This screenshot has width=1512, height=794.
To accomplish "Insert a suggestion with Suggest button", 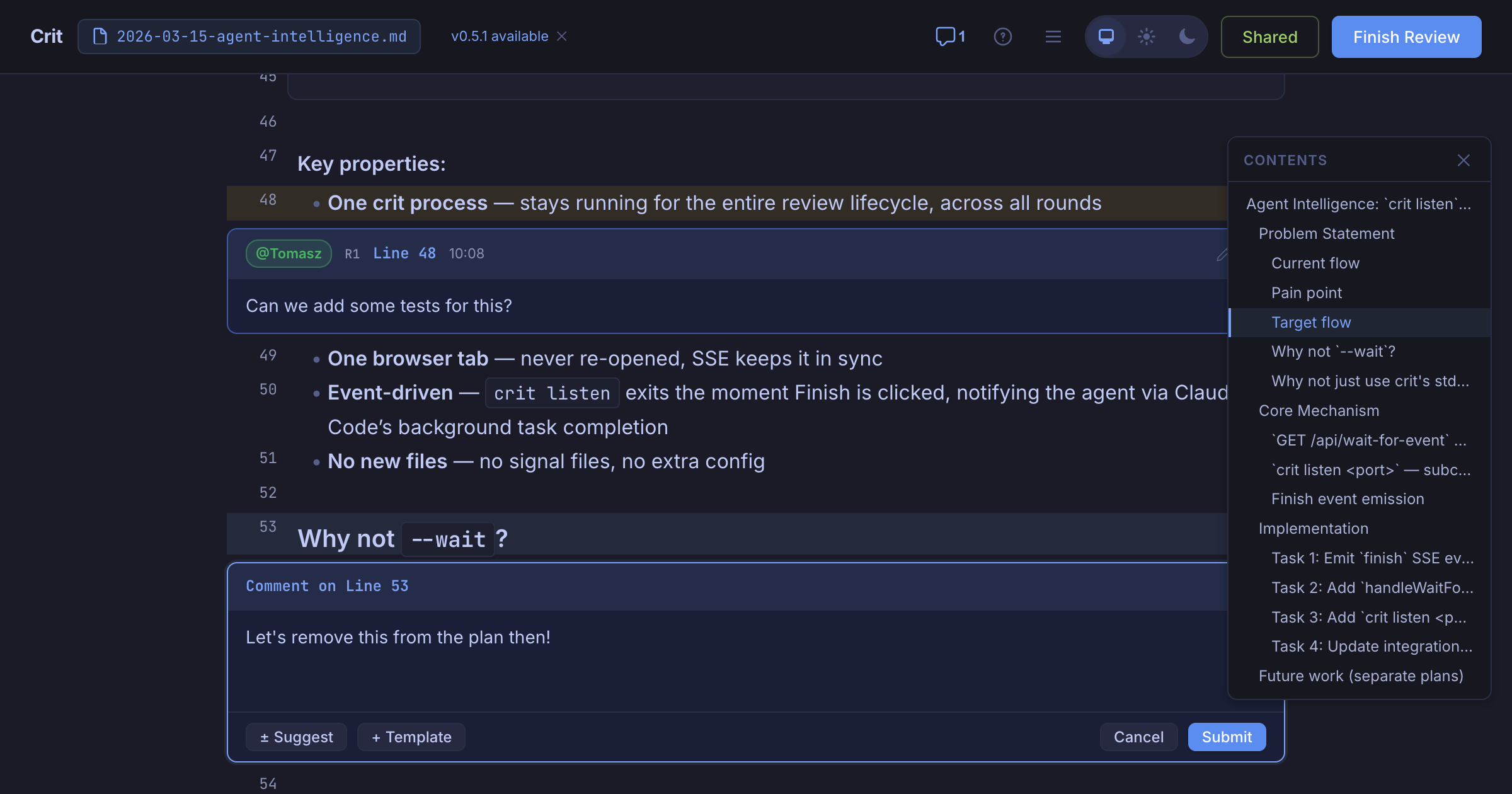I will [x=296, y=737].
